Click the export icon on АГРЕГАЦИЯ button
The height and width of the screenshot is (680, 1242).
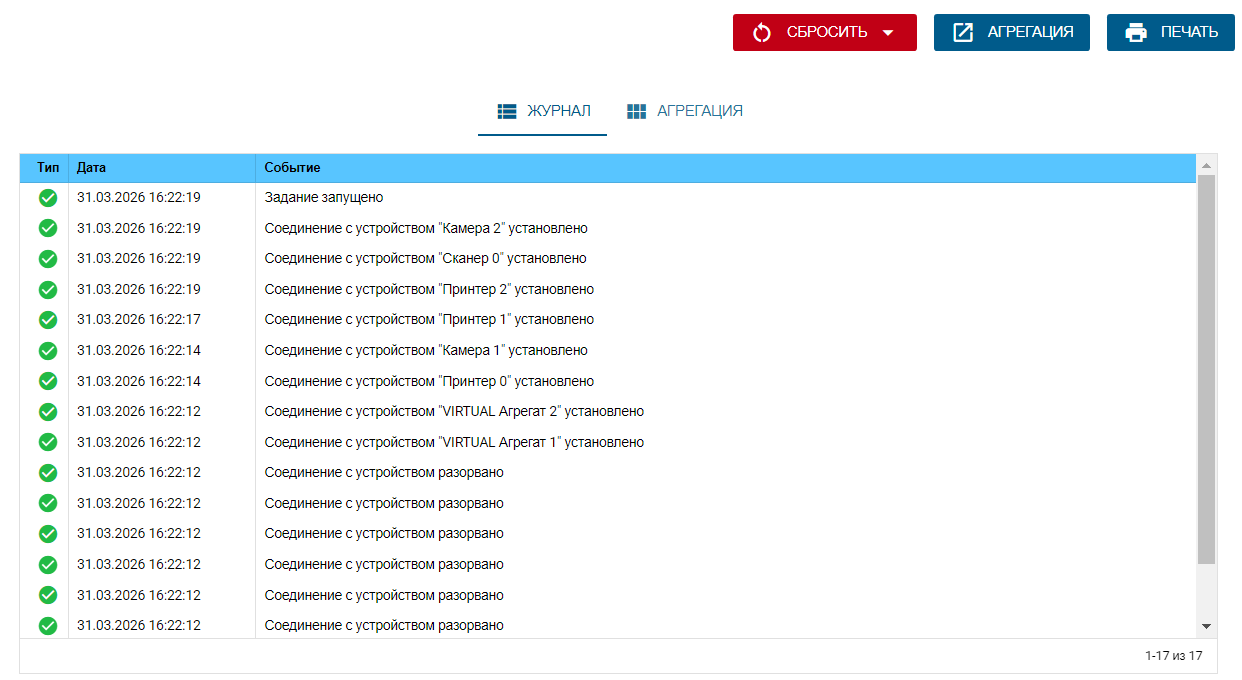pyautogui.click(x=961, y=32)
